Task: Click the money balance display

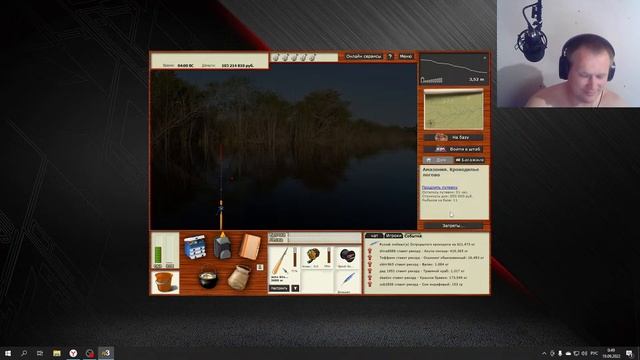Action: pos(238,65)
